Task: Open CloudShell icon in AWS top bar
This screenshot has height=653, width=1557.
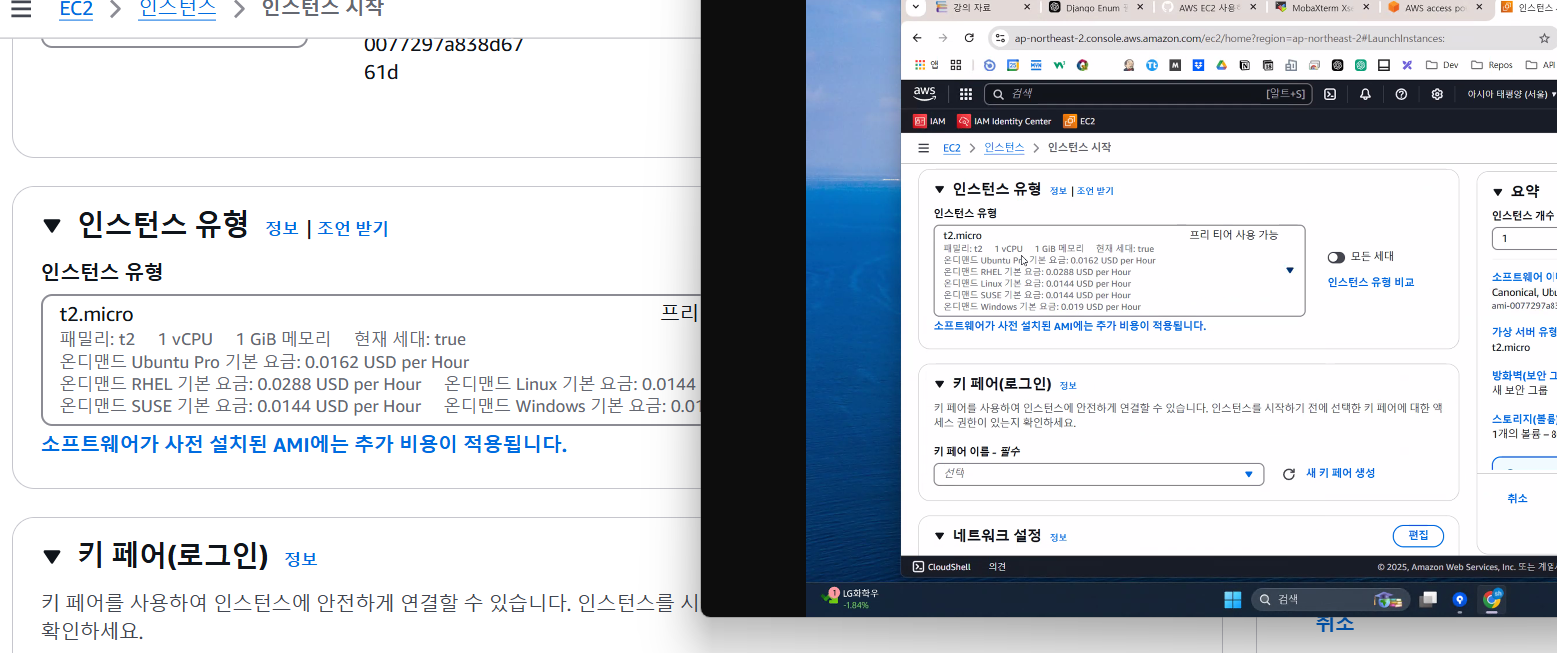Action: click(x=1330, y=94)
